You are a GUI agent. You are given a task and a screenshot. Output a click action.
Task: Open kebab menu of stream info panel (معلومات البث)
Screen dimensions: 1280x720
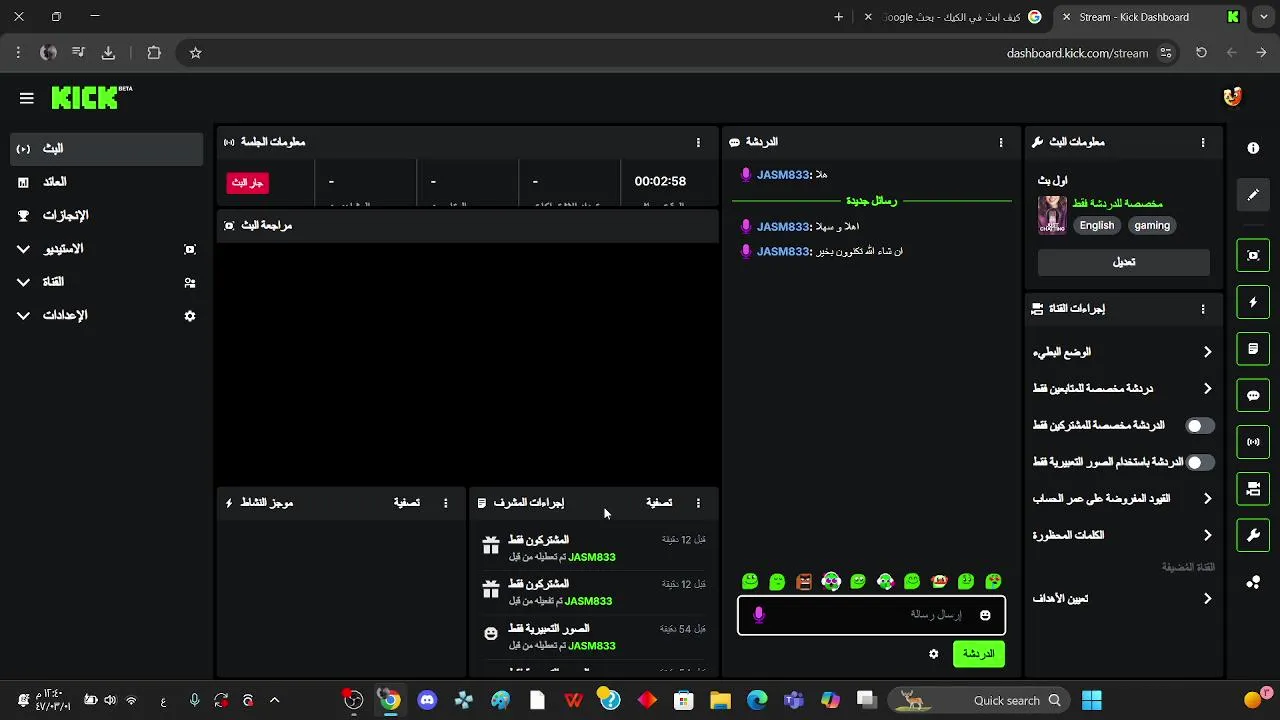(1203, 143)
